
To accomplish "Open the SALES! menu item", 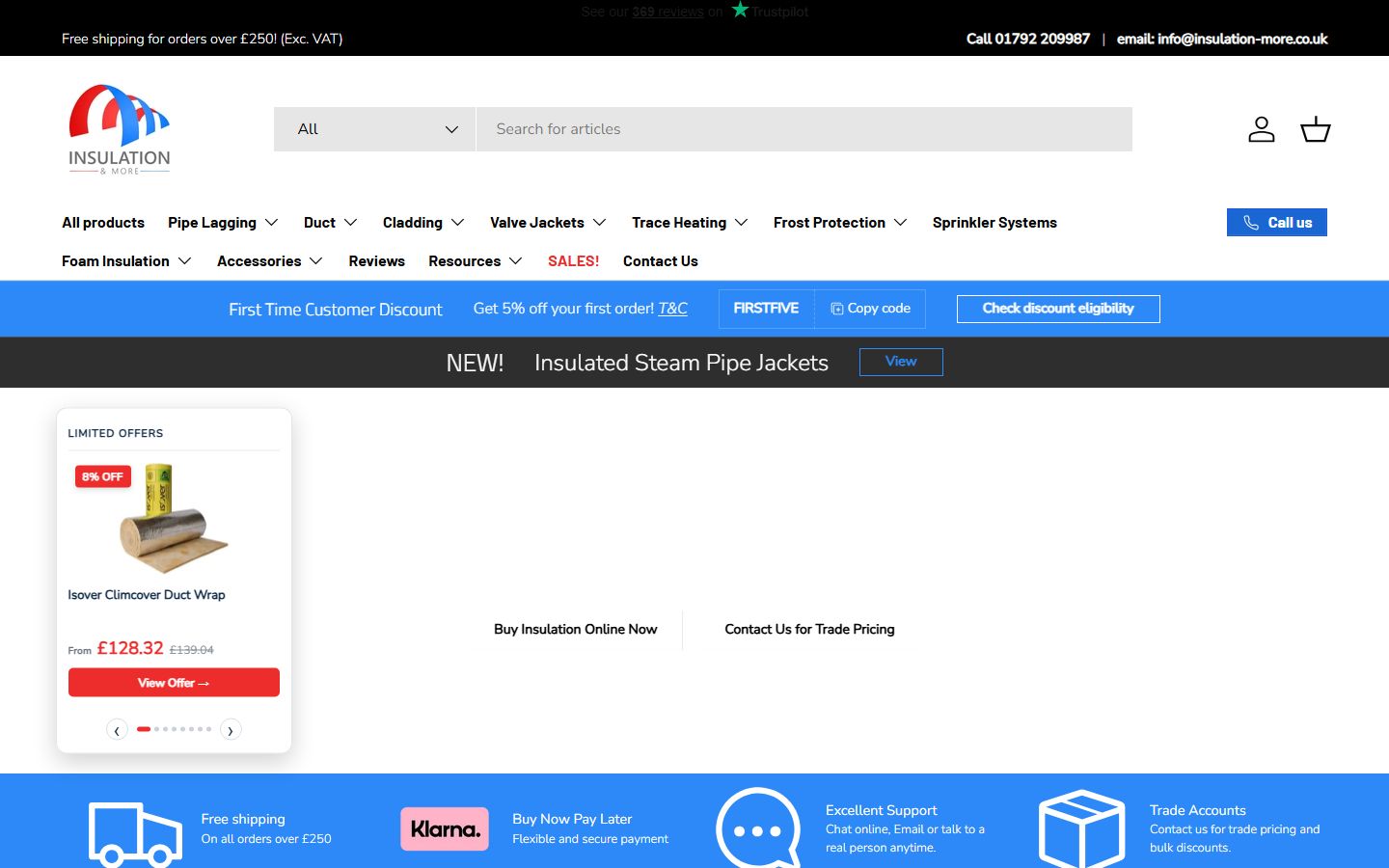I will pos(574,261).
